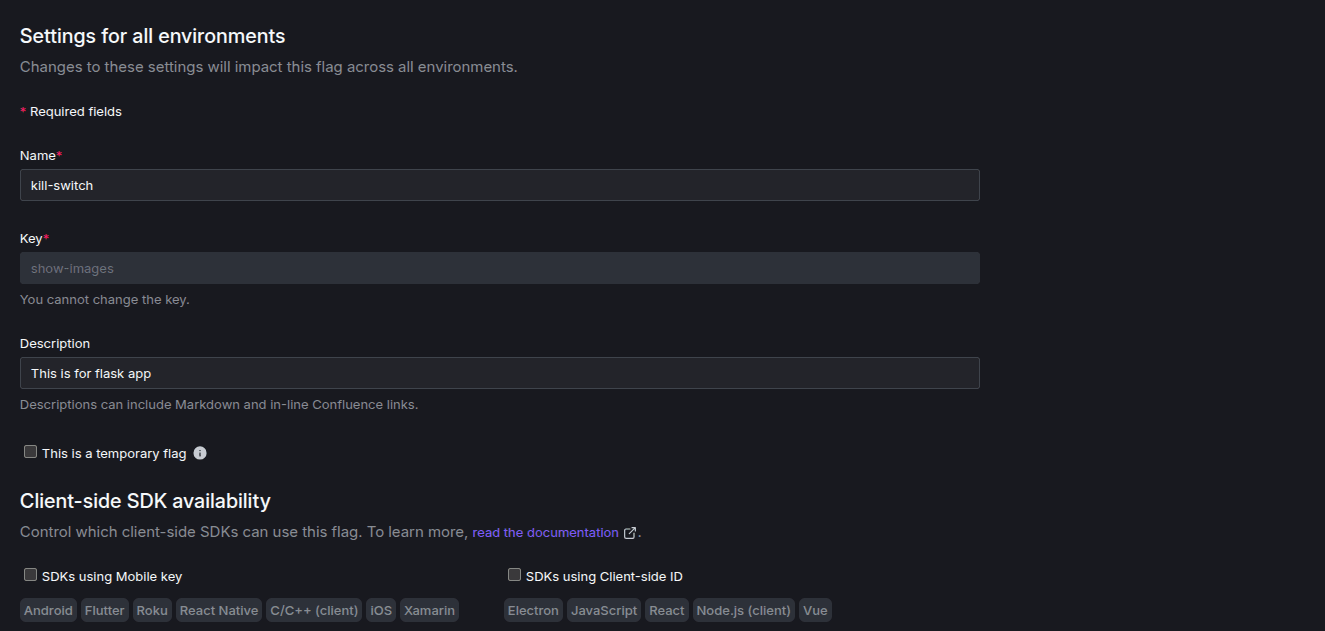Click the Xamarin SDK tag
1325x631 pixels.
pyautogui.click(x=429, y=610)
